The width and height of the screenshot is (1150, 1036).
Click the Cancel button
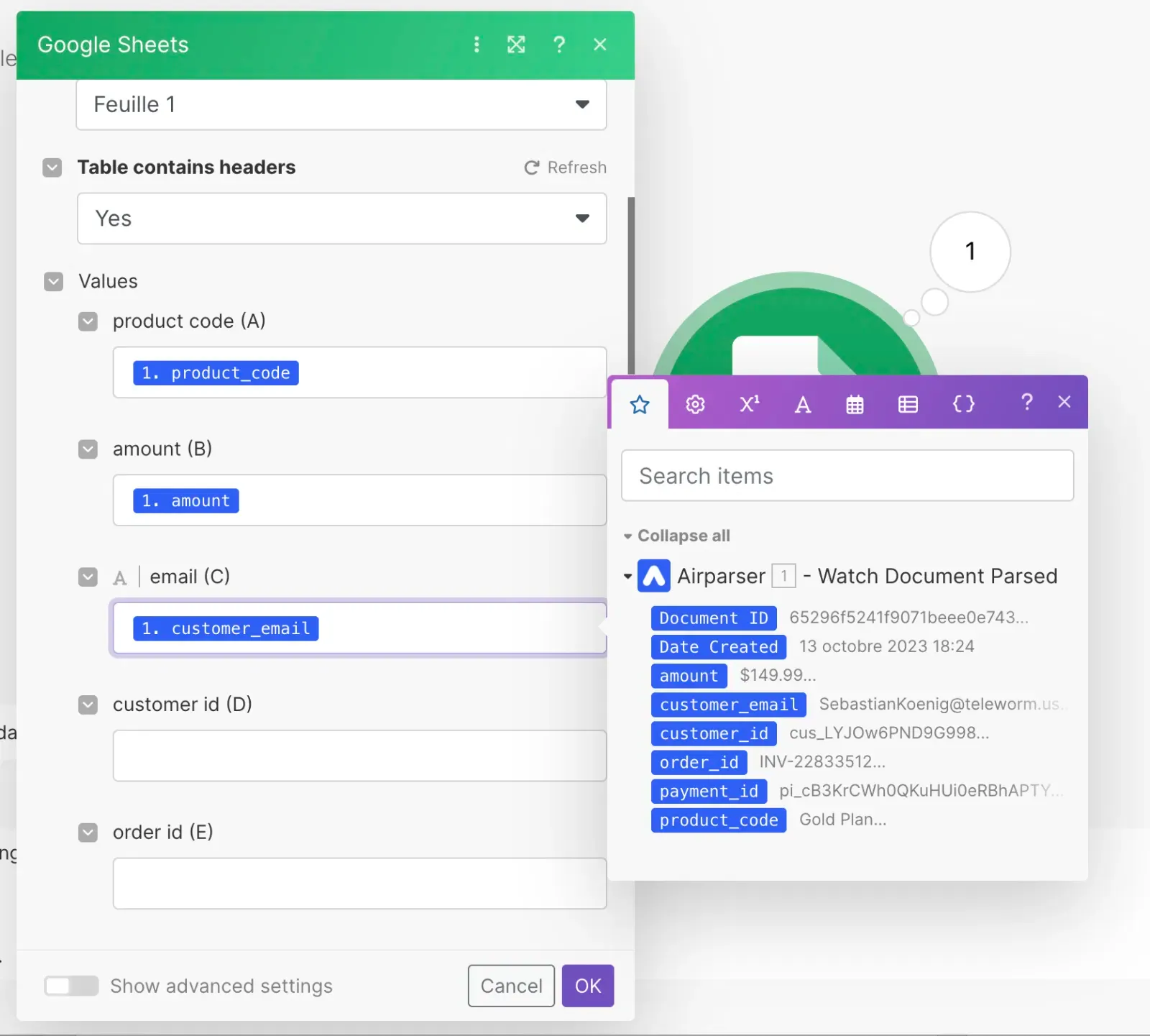click(511, 986)
